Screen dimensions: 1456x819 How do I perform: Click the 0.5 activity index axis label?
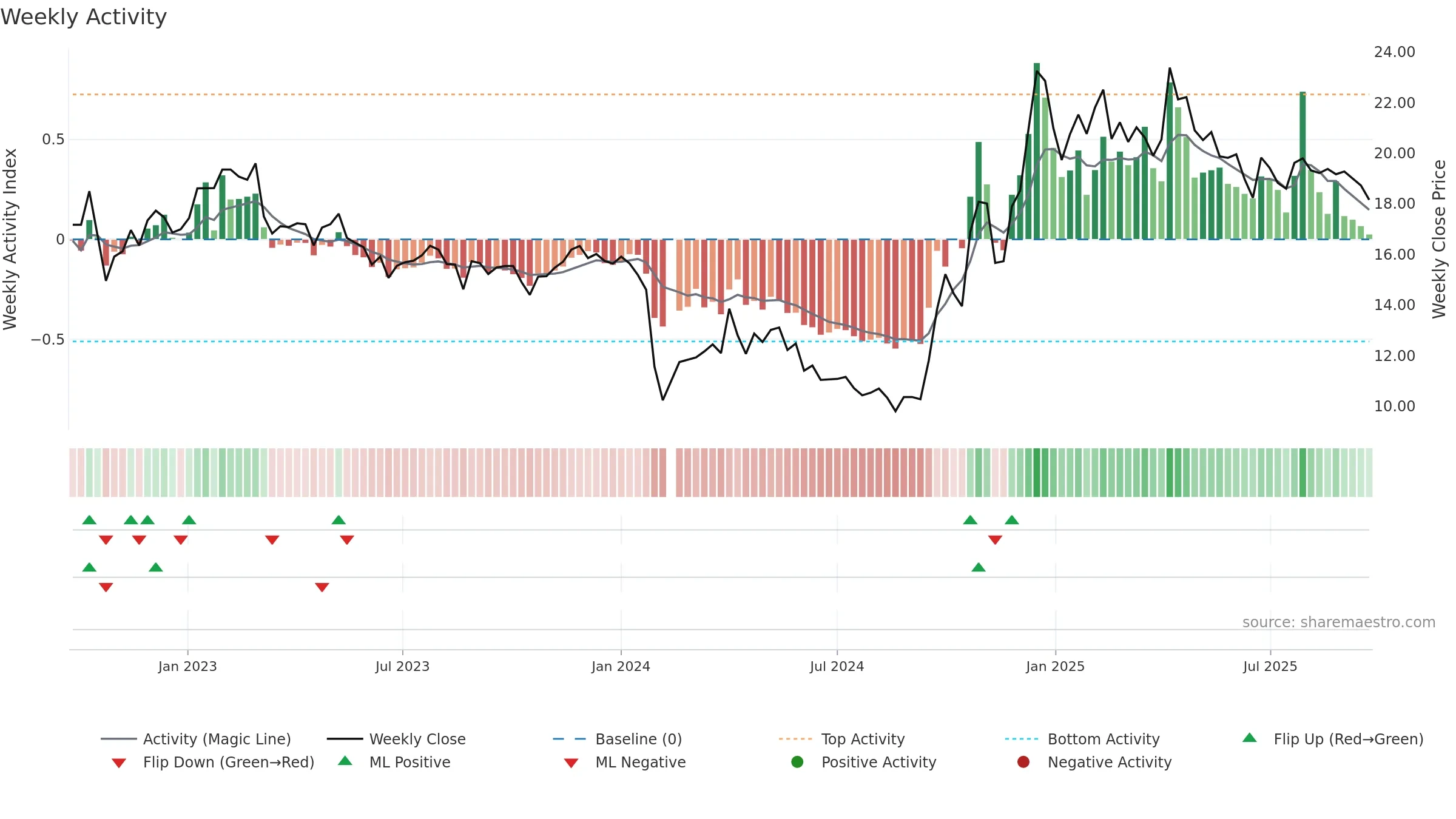[53, 140]
